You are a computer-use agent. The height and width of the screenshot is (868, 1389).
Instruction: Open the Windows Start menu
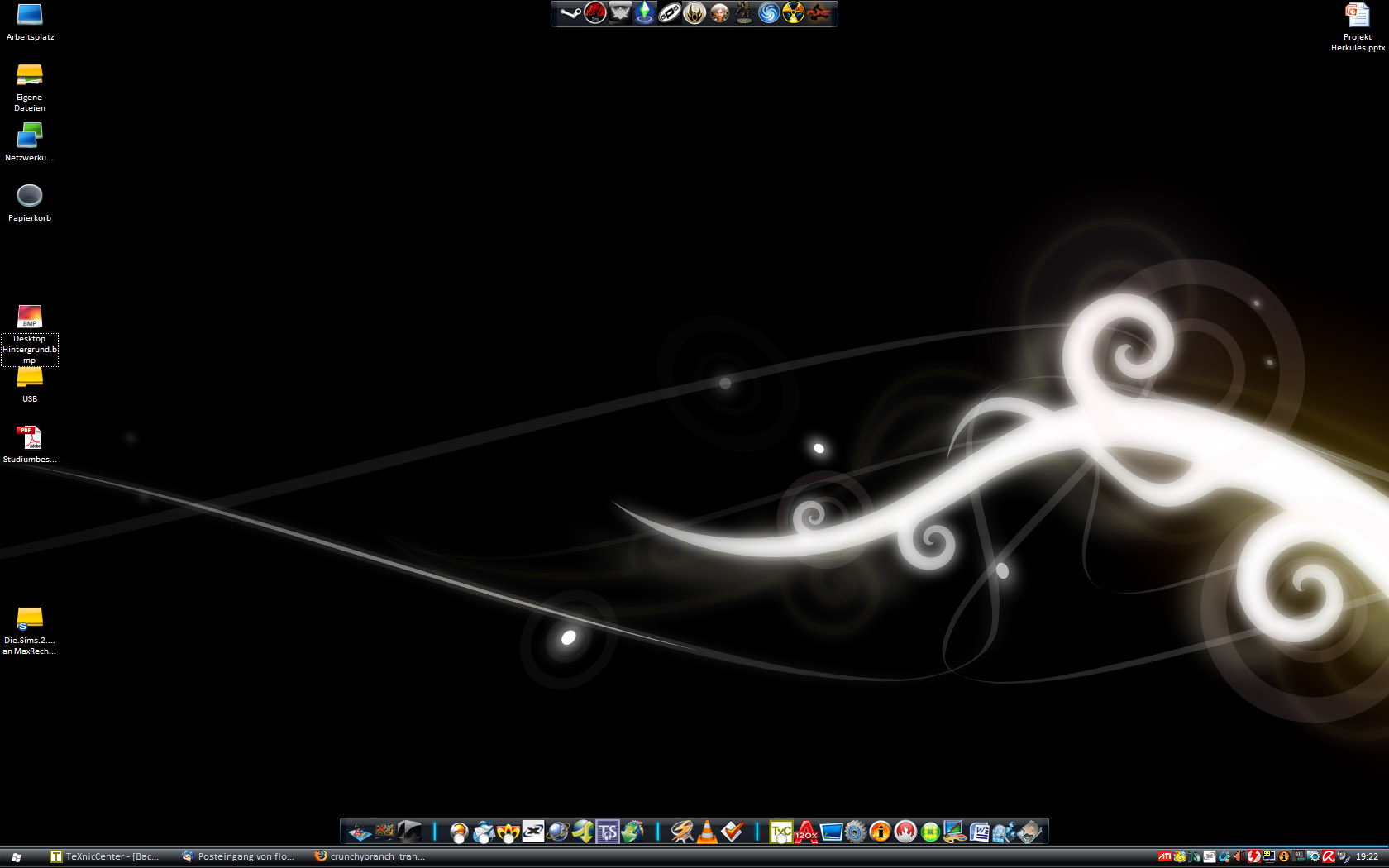click(16, 857)
